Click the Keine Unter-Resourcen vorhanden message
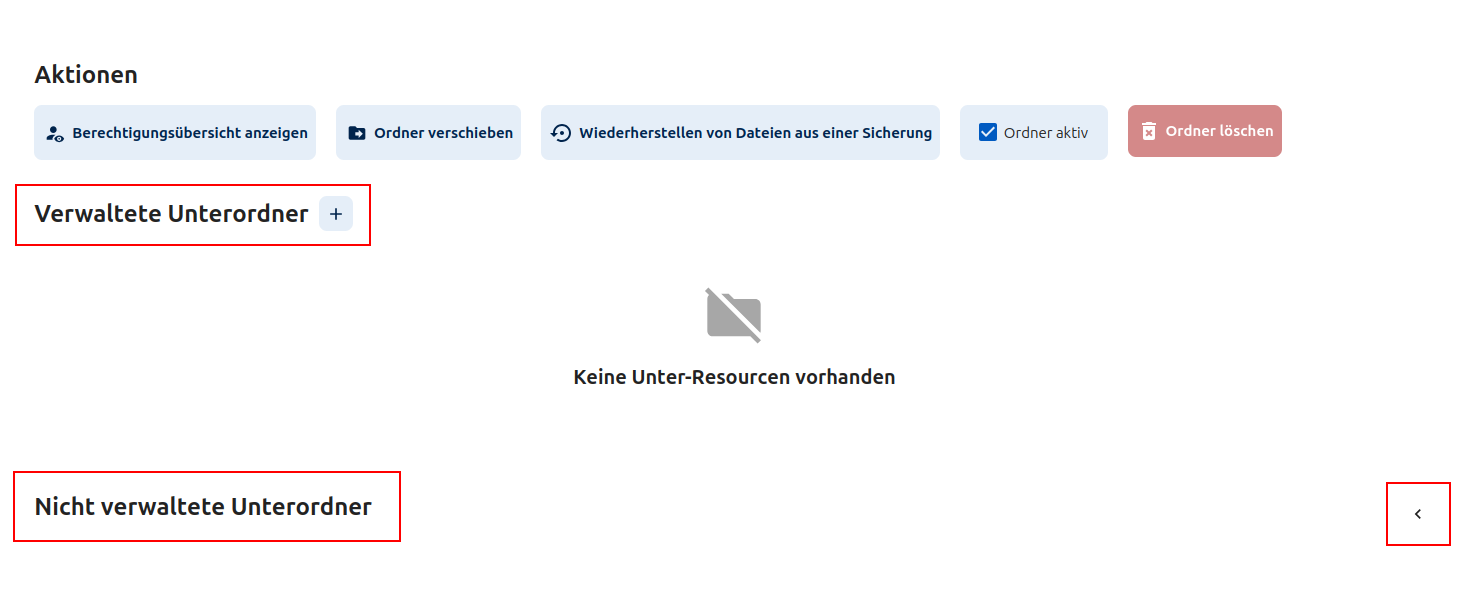The width and height of the screenshot is (1478, 602). click(735, 377)
